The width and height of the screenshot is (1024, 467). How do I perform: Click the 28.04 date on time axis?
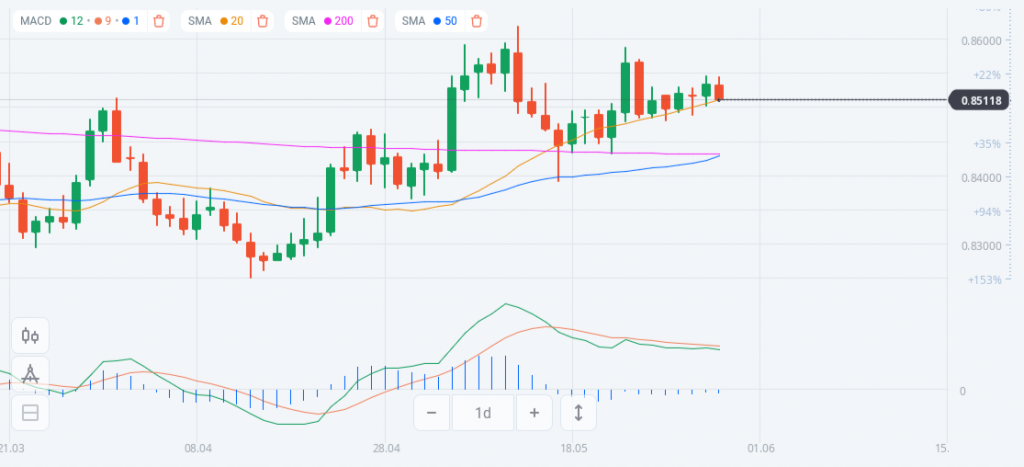tap(386, 449)
